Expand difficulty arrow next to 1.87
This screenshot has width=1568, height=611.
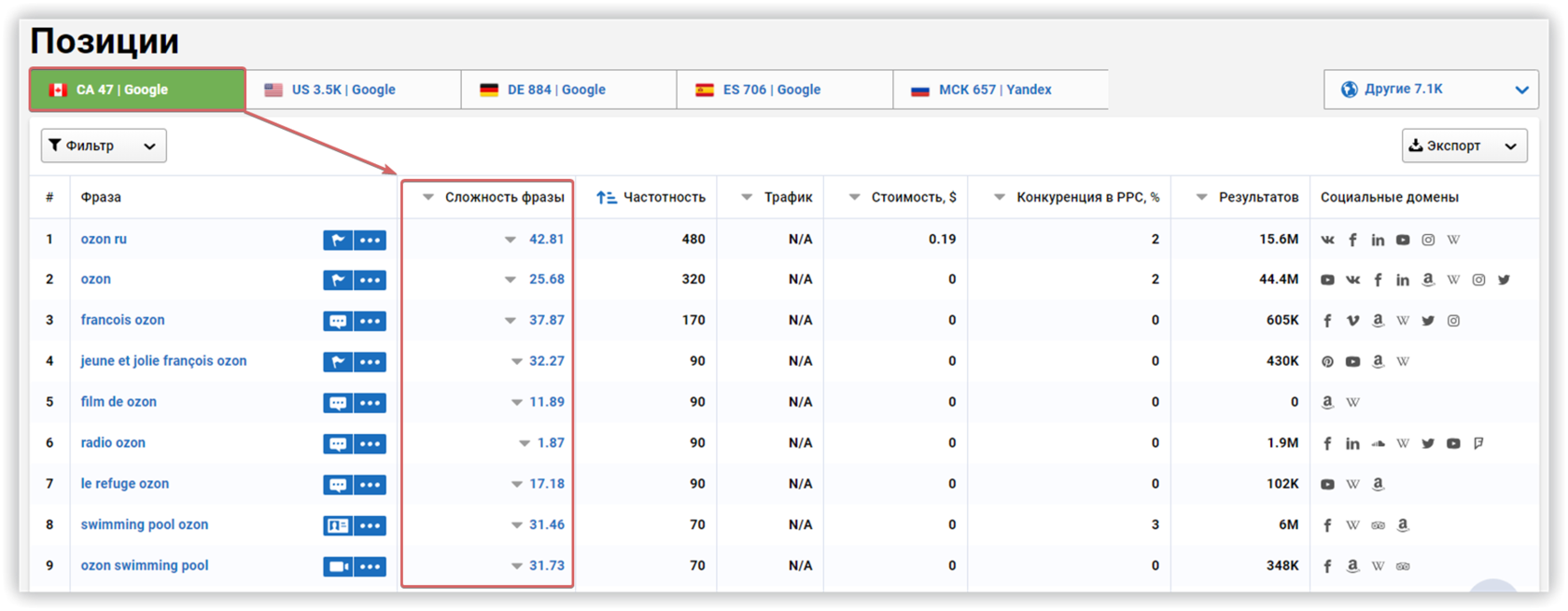[525, 443]
